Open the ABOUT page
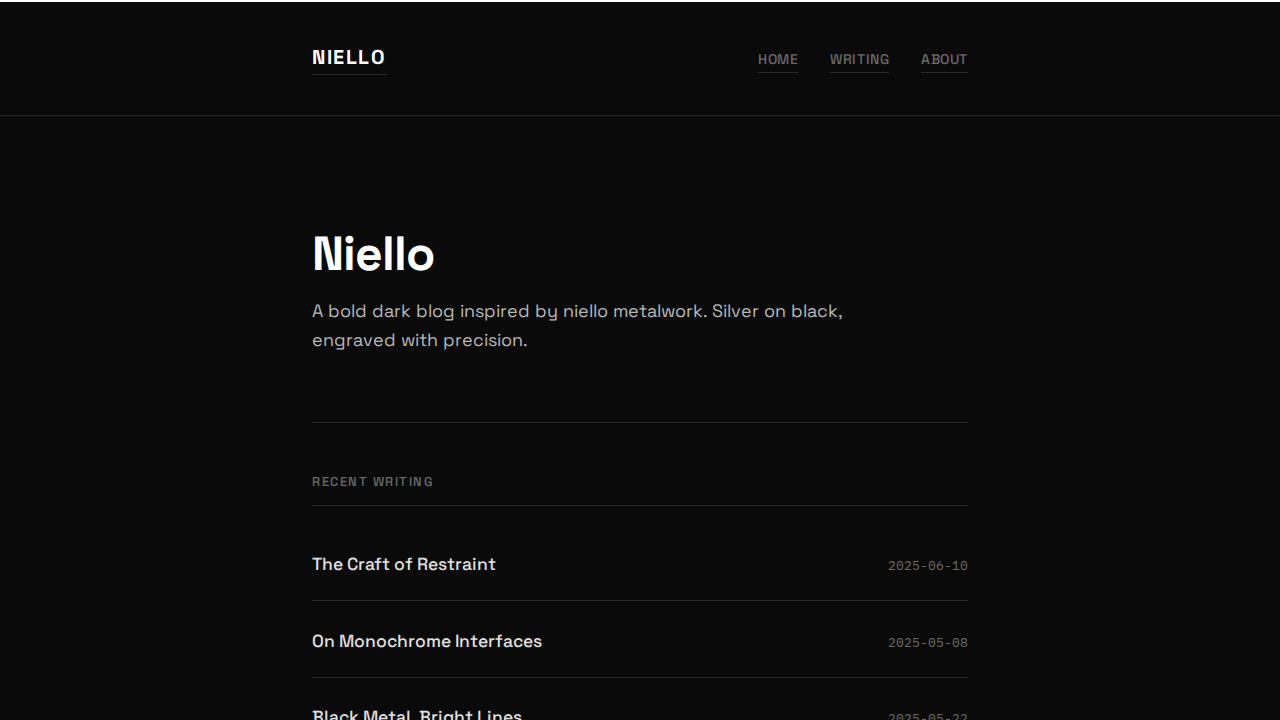The height and width of the screenshot is (720, 1280). point(944,59)
